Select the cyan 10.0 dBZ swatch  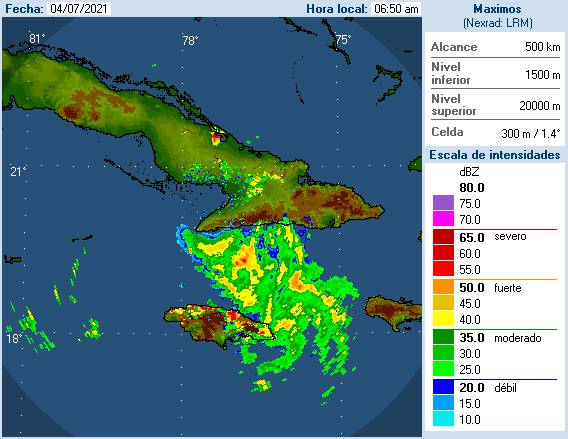pyautogui.click(x=443, y=419)
